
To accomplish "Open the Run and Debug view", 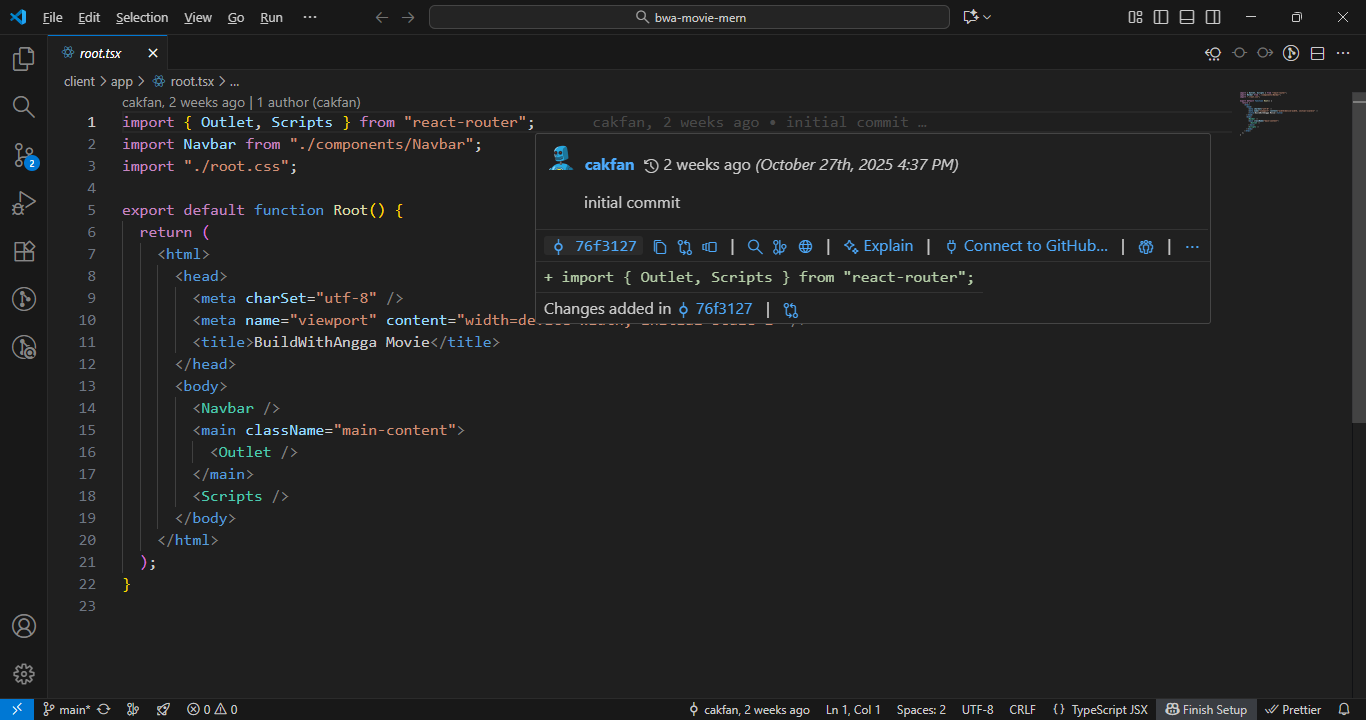I will coord(24,204).
